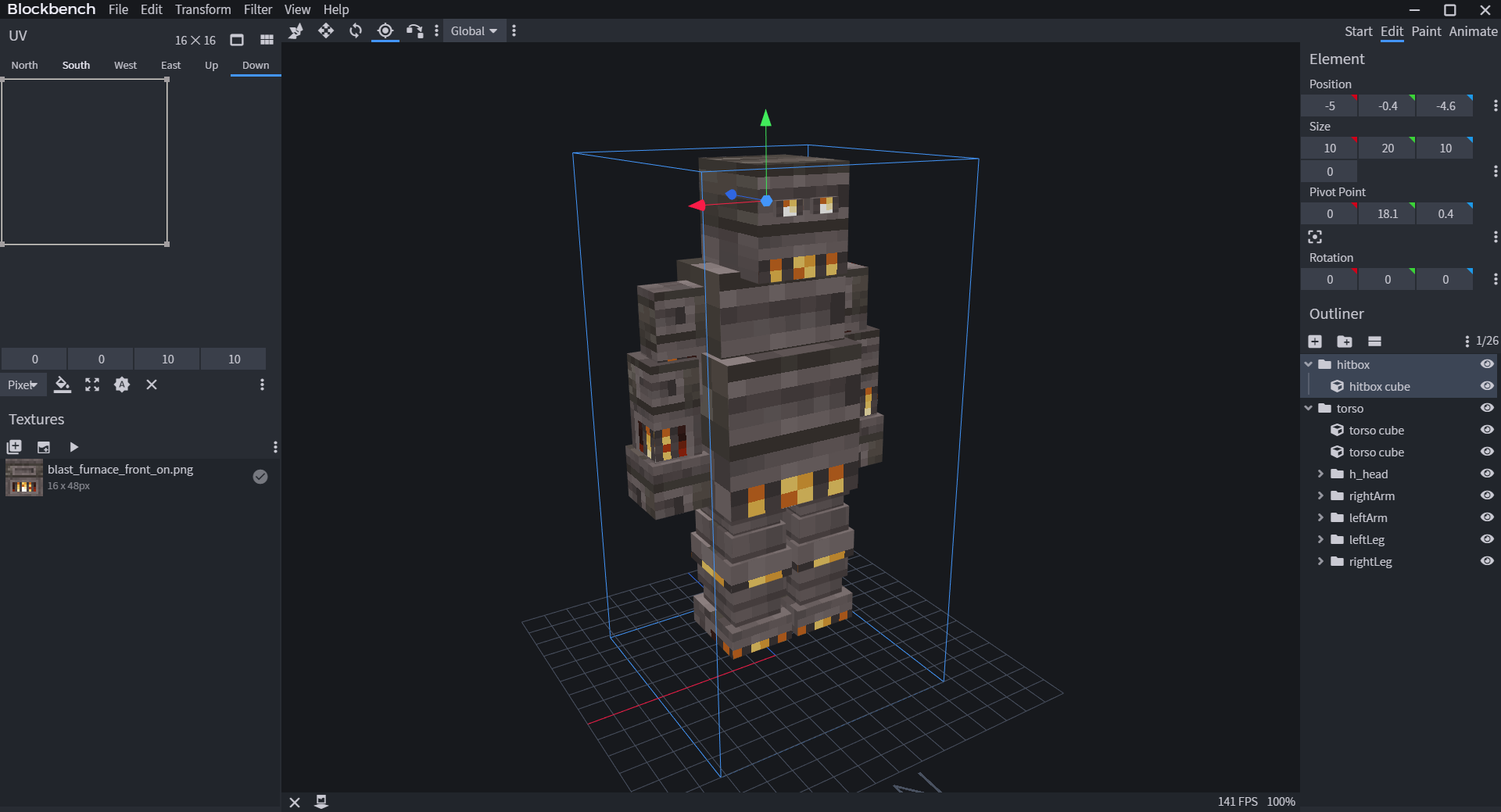Click the save status icon at bottom

pos(321,802)
